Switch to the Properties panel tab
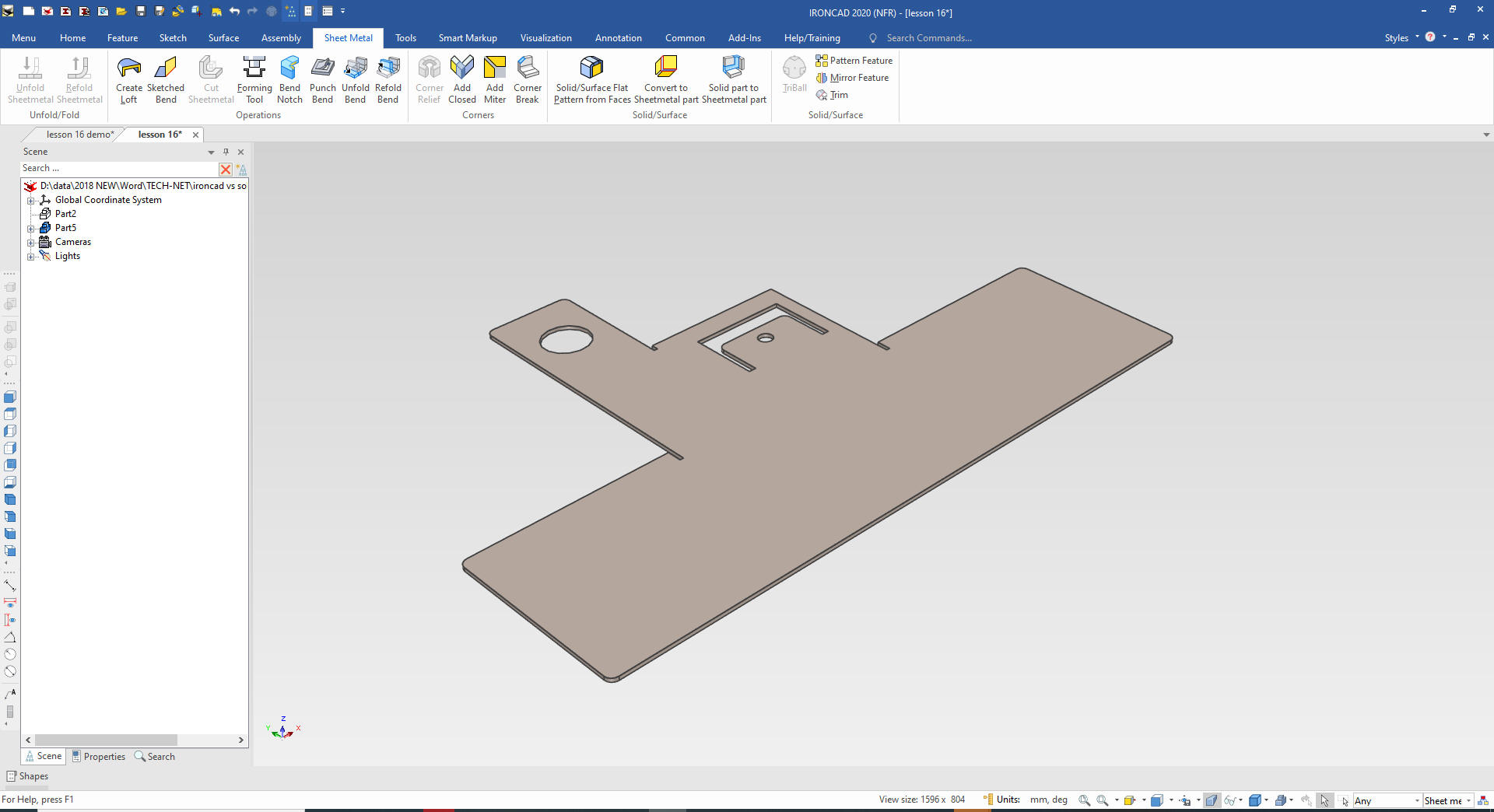 pos(98,756)
